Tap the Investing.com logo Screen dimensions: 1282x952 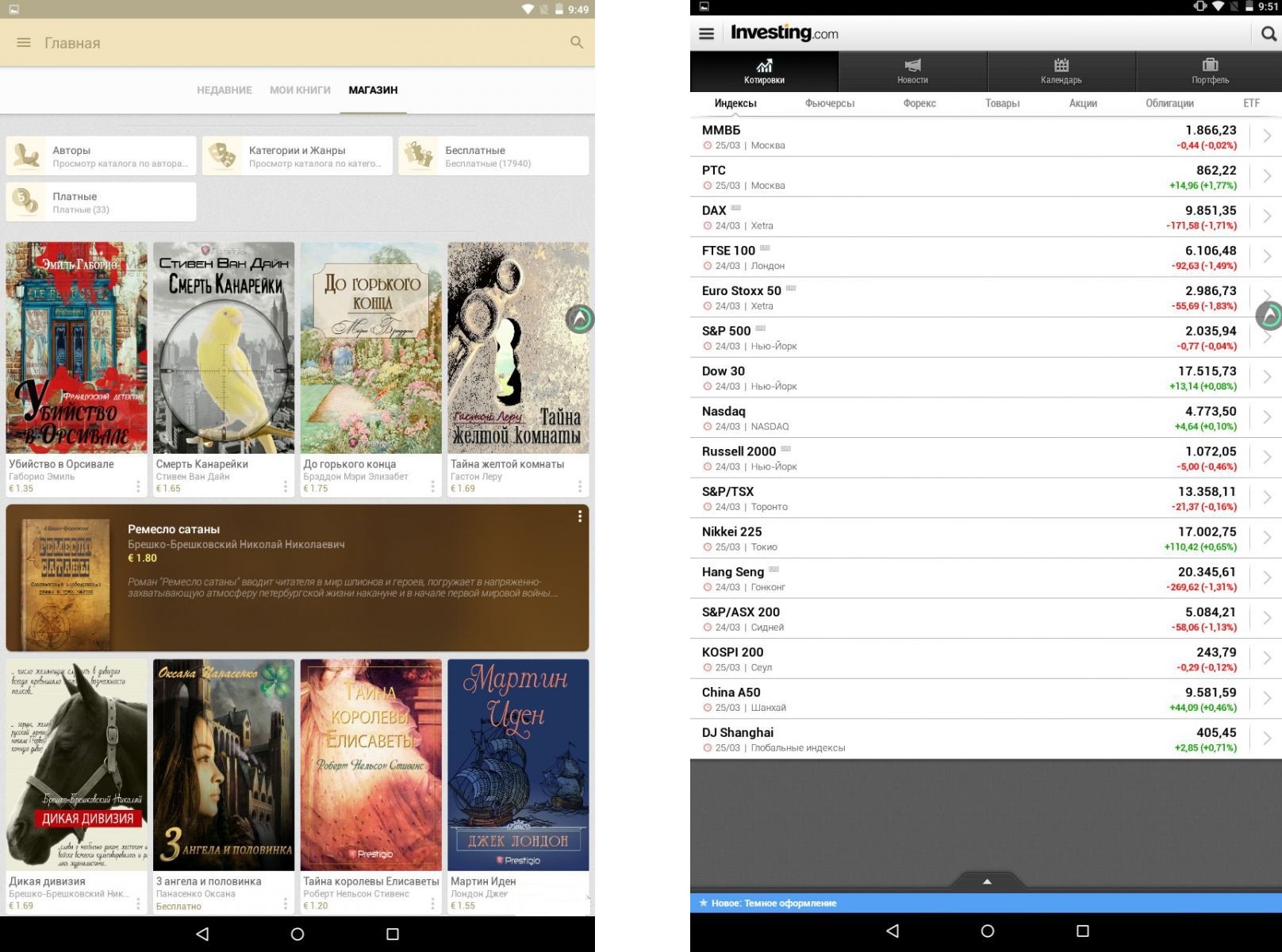coord(785,33)
